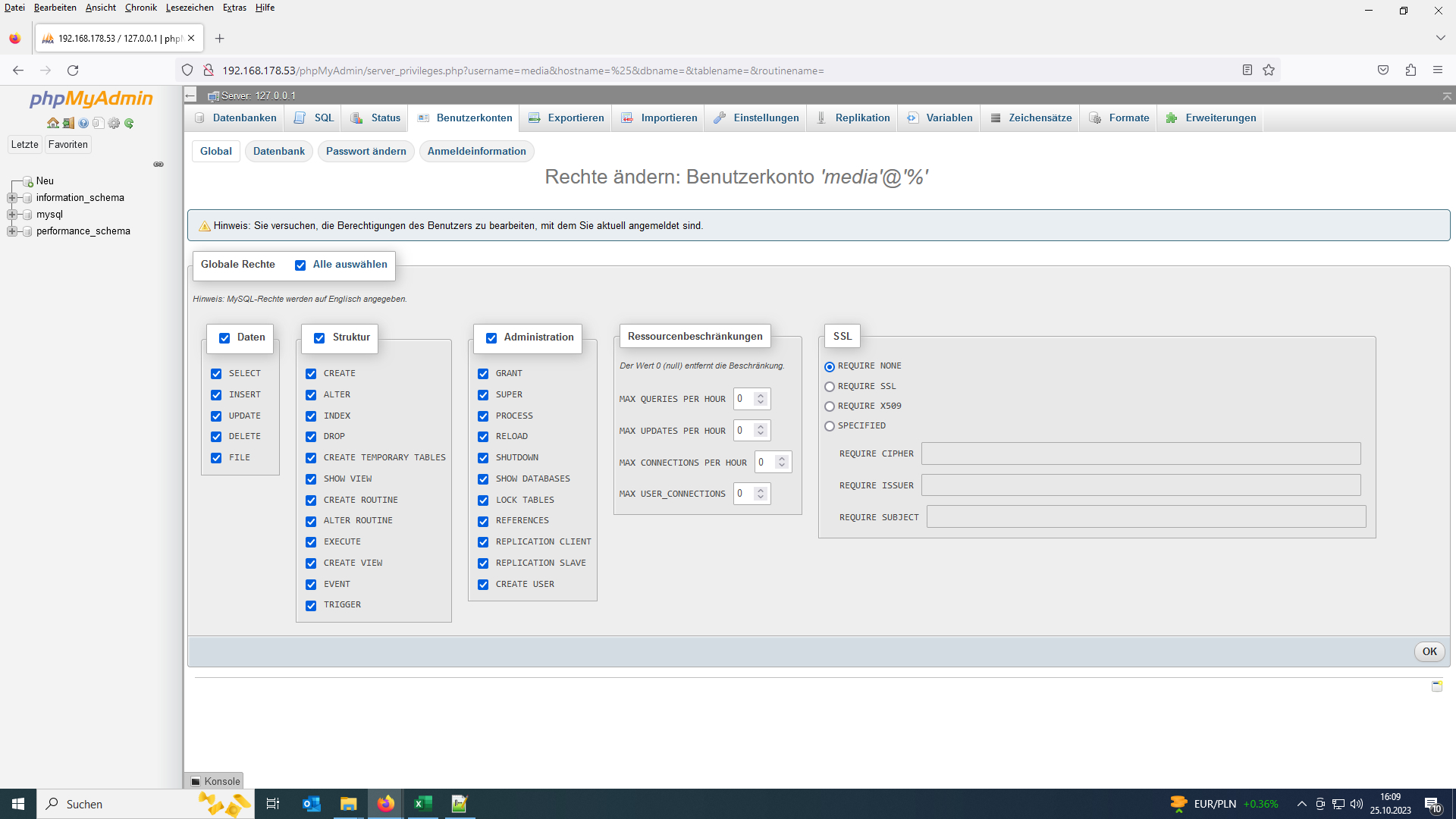
Task: Click the OK submit button
Action: tap(1429, 651)
